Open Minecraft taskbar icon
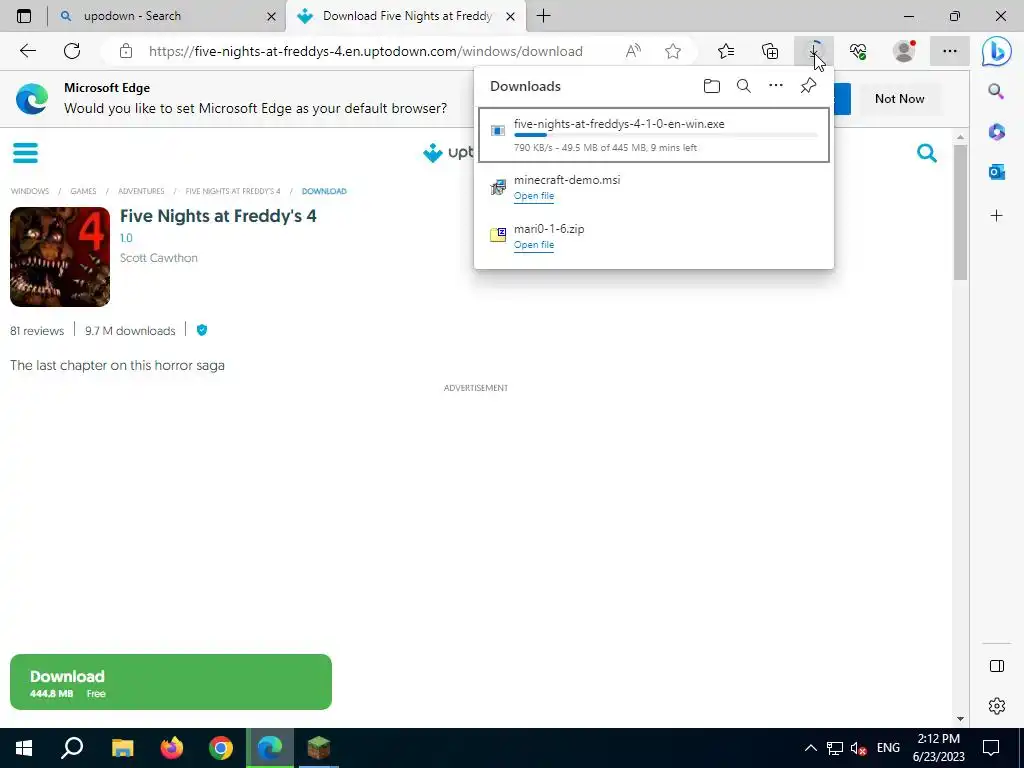The image size is (1024, 768). pos(319,748)
